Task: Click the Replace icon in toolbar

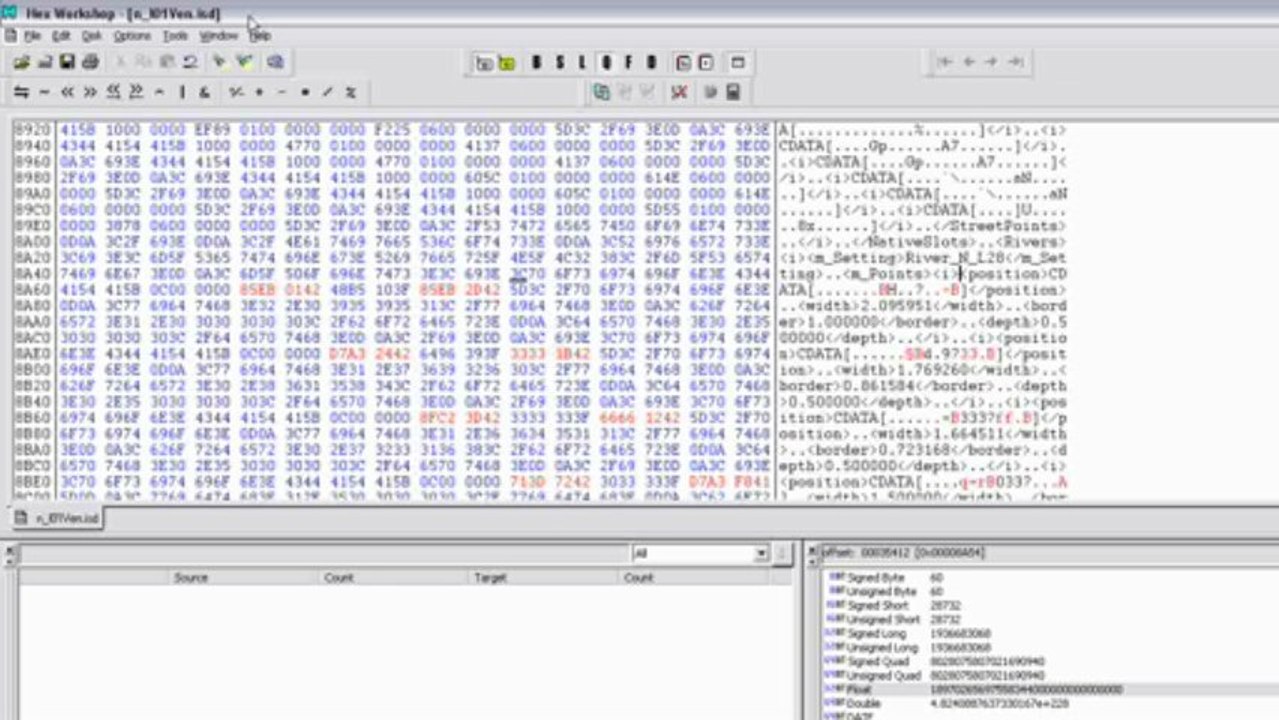Action: click(245, 62)
